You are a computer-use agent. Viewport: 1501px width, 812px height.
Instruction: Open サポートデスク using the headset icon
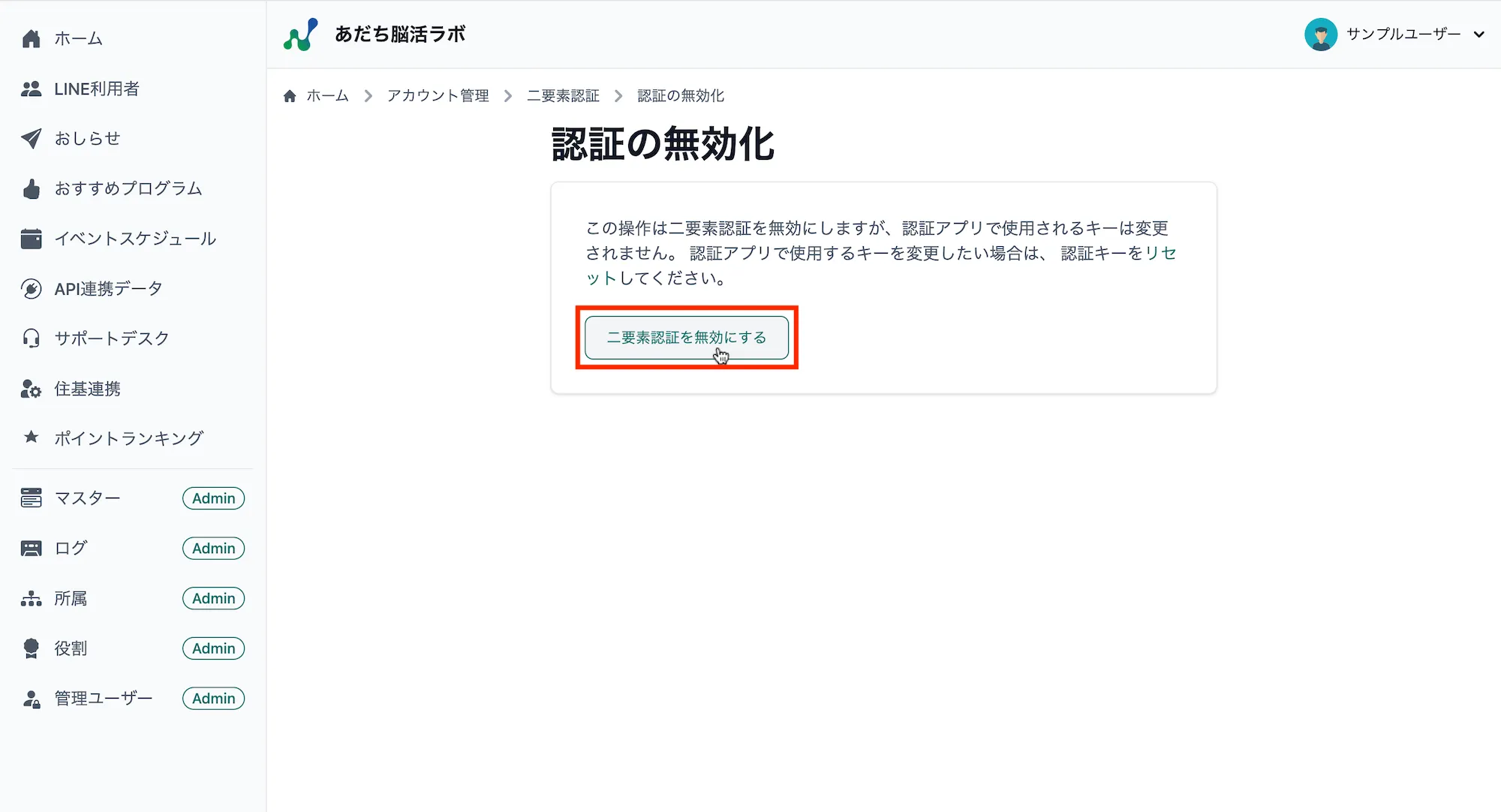pyautogui.click(x=31, y=338)
